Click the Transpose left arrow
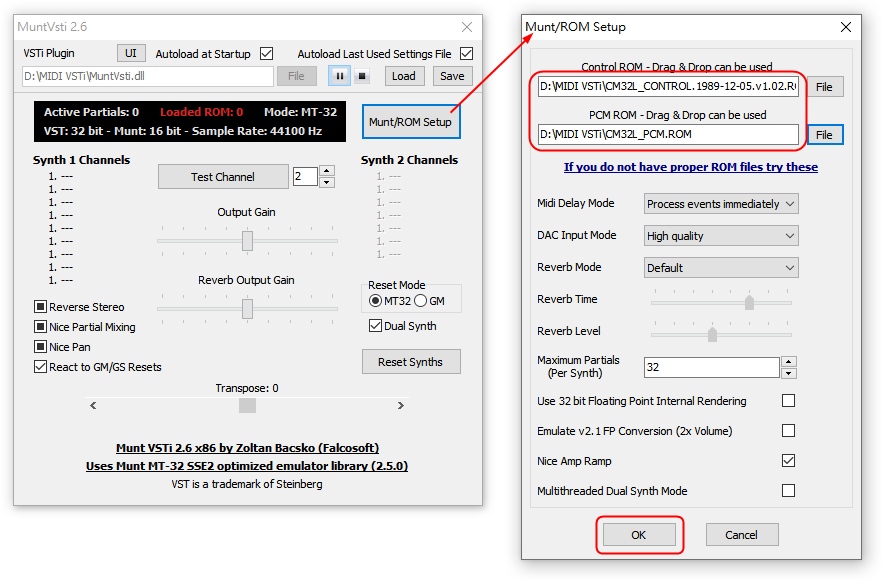 coord(93,405)
